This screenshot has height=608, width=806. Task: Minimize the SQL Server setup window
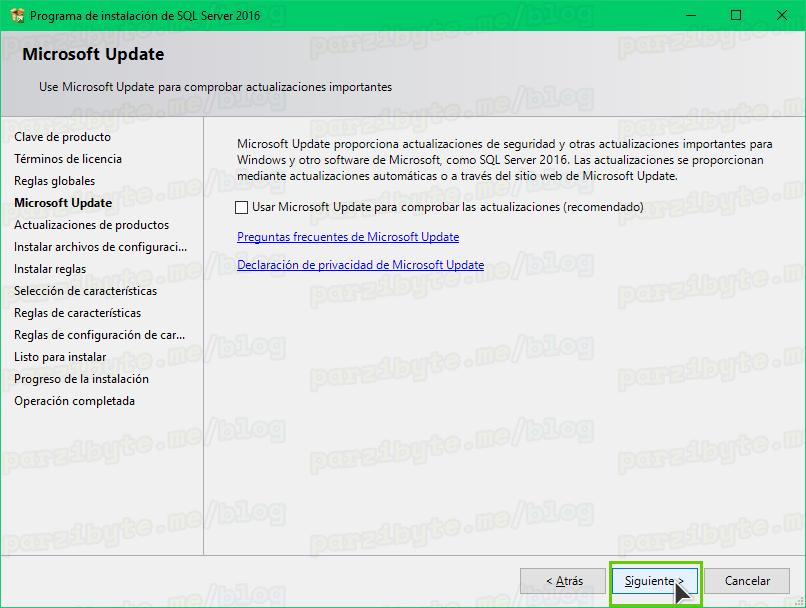[x=691, y=15]
